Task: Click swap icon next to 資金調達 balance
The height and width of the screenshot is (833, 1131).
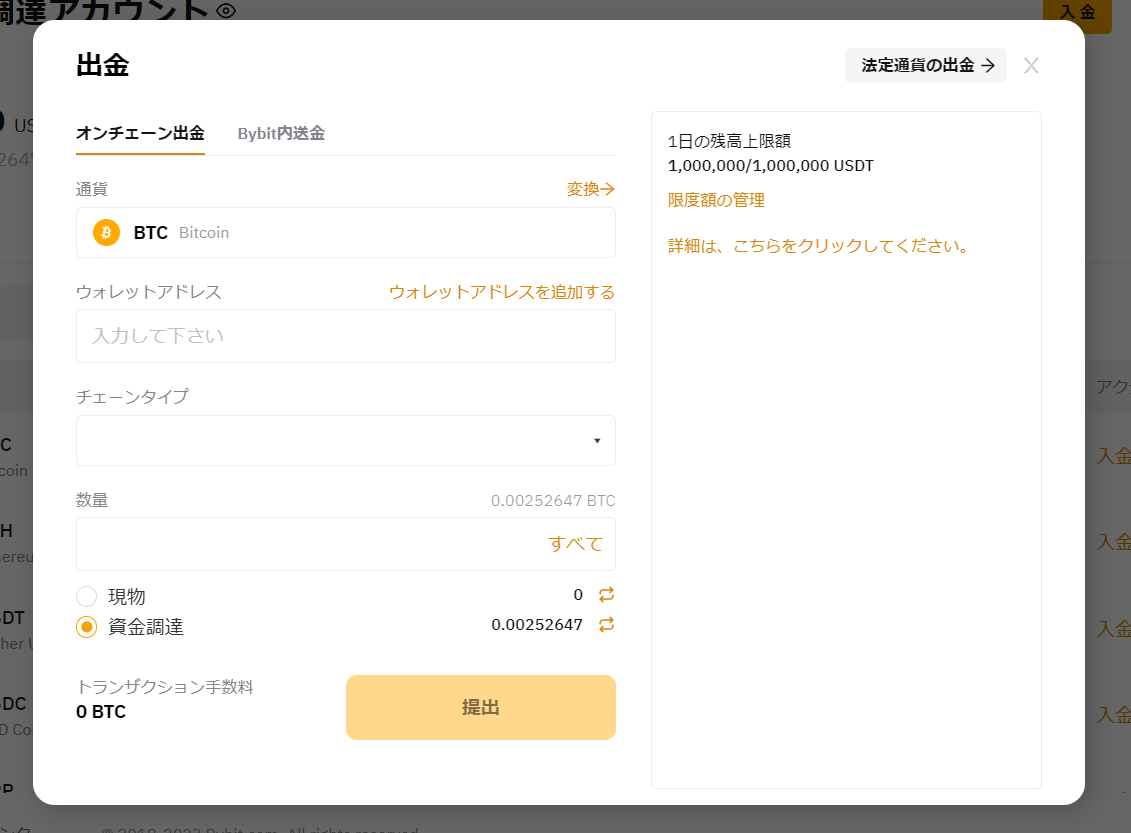Action: click(x=606, y=625)
